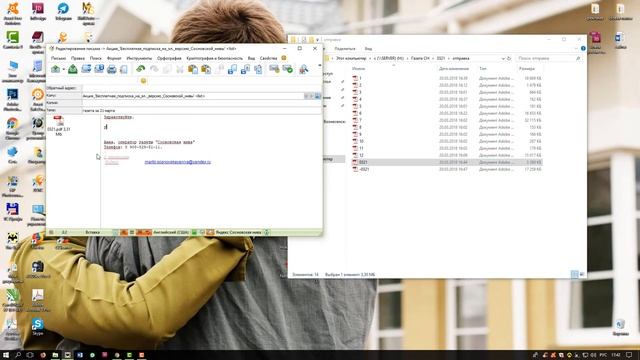Click the grey Redo arrow in the toolbar

154,69
